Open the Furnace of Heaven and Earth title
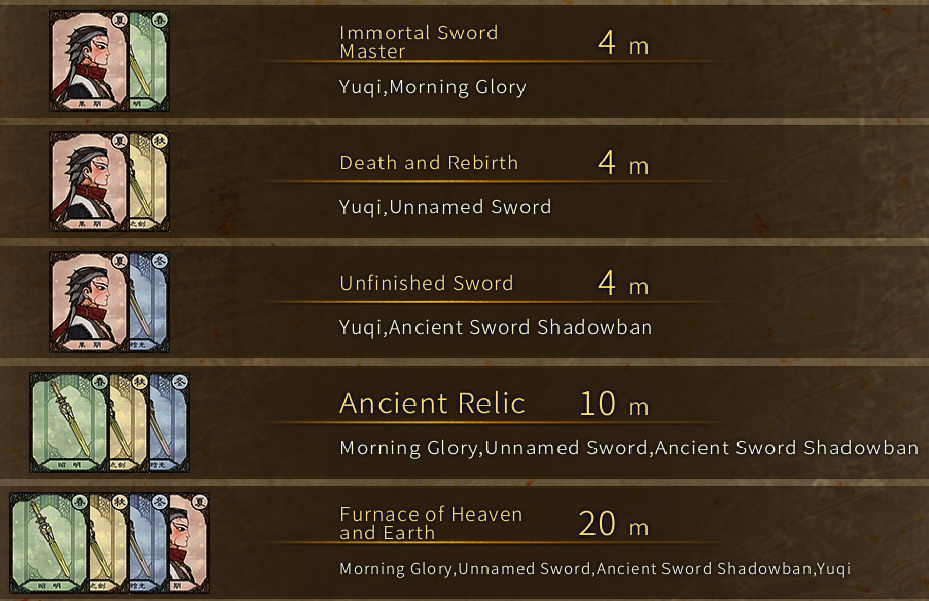 tap(430, 523)
